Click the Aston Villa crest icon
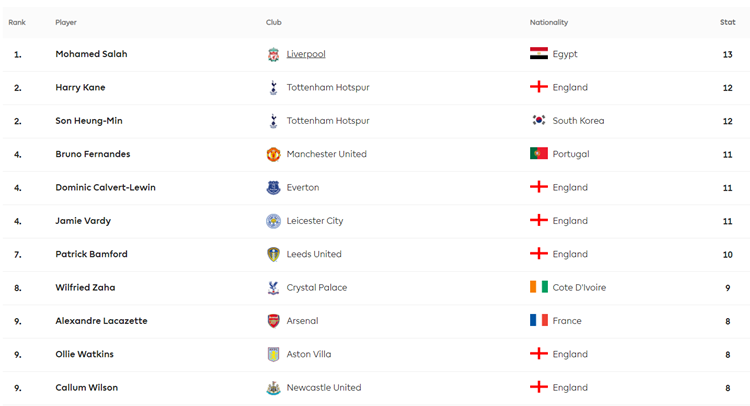This screenshot has height=406, width=750. point(273,354)
